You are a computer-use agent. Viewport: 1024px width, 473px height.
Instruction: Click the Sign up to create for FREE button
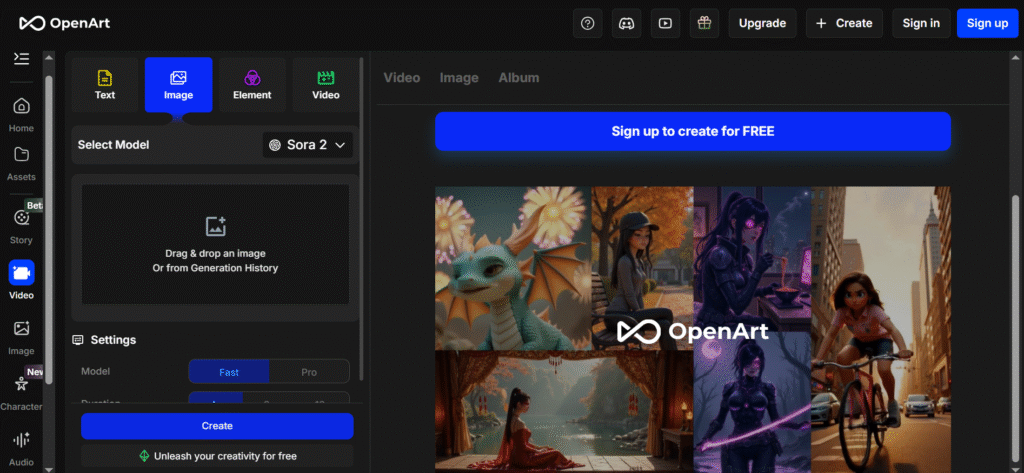(692, 131)
